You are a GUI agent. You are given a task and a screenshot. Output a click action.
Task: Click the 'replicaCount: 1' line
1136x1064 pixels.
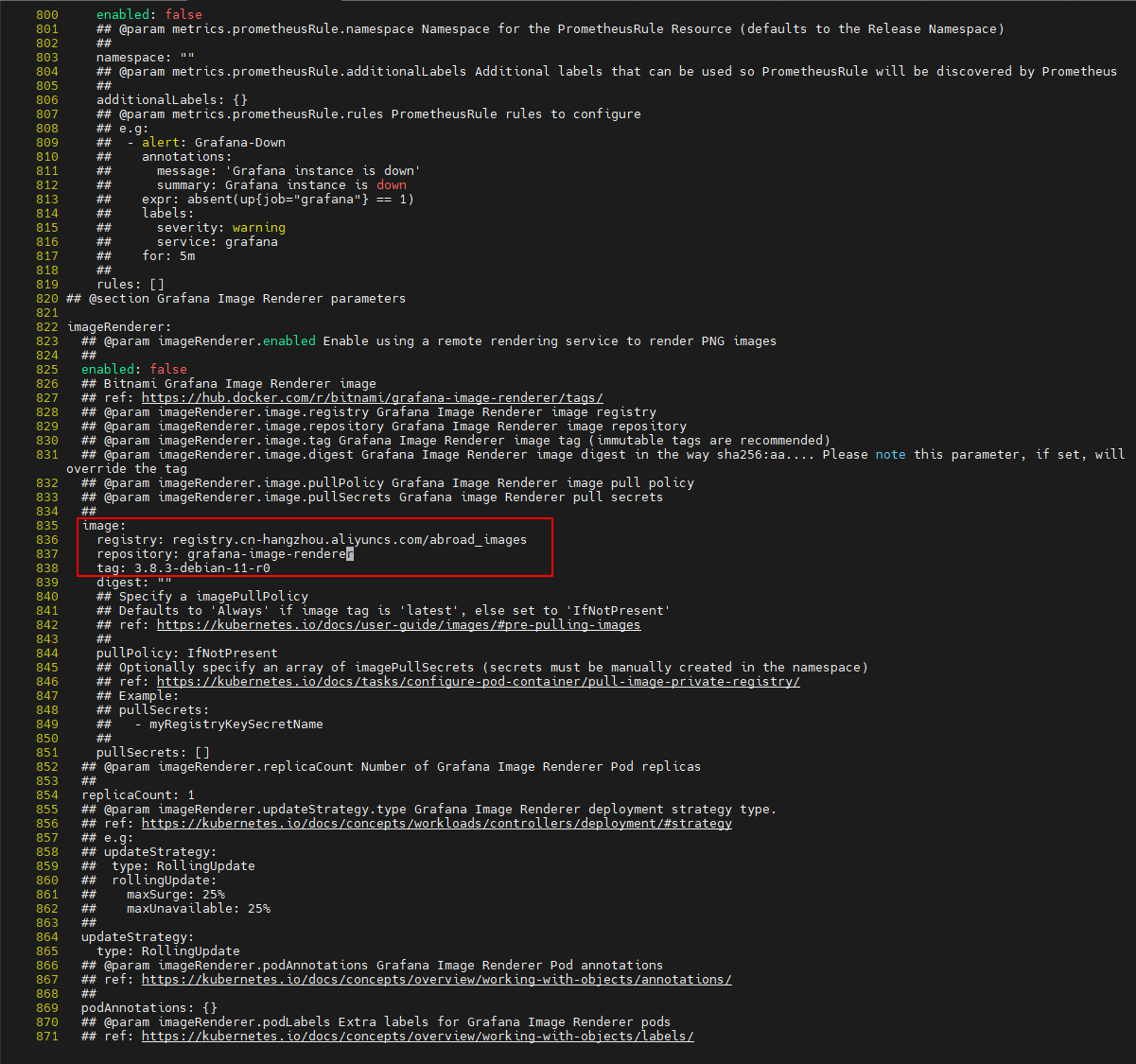tap(137, 795)
